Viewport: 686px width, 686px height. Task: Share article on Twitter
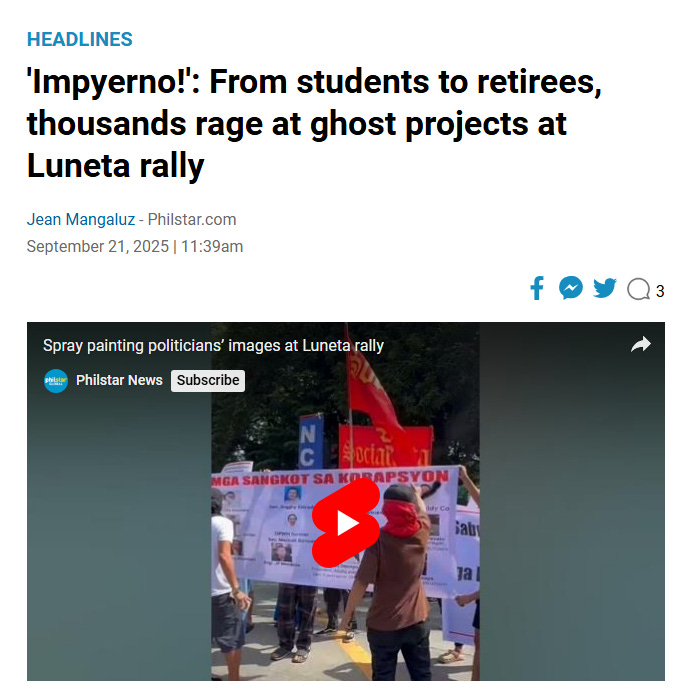pos(605,288)
